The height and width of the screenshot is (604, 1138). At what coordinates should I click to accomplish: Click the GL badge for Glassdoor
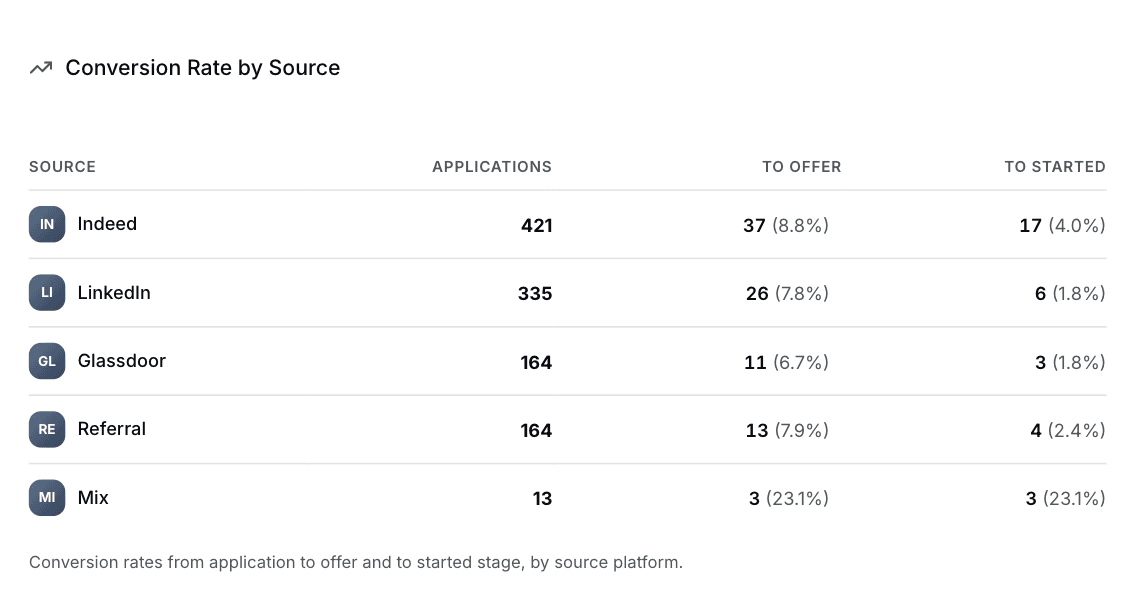47,361
